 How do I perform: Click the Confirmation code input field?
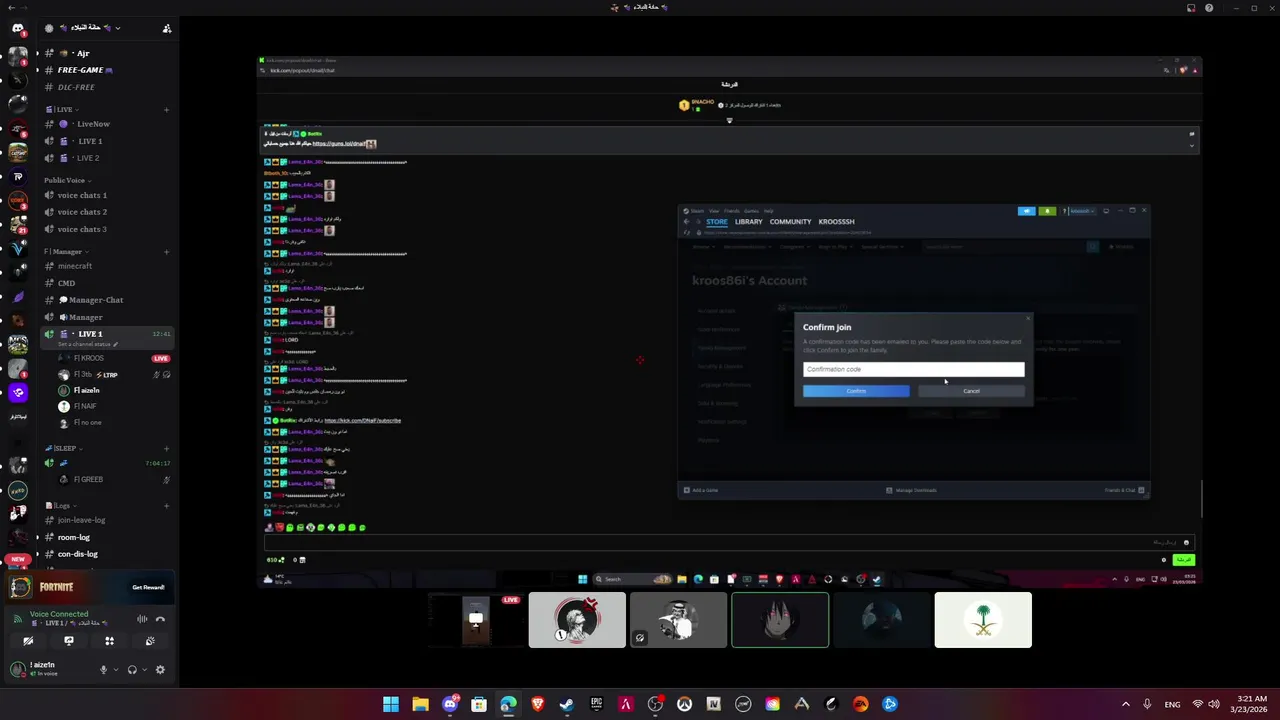pos(914,369)
